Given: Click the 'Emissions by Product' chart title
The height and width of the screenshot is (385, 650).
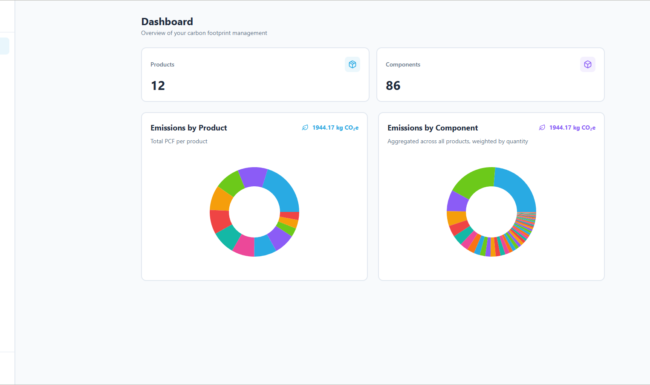Looking at the screenshot, I should click(189, 128).
